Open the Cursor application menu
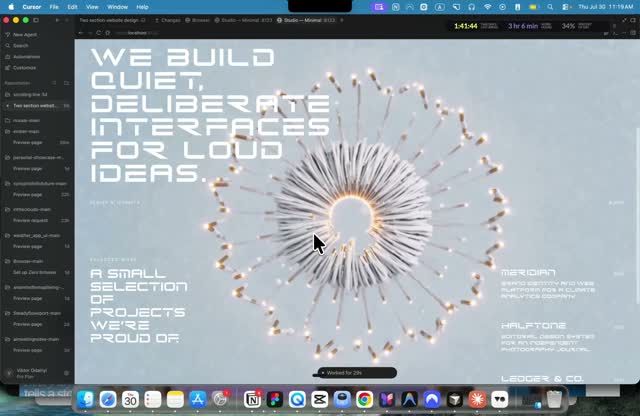The height and width of the screenshot is (416, 640). pyautogui.click(x=31, y=7)
